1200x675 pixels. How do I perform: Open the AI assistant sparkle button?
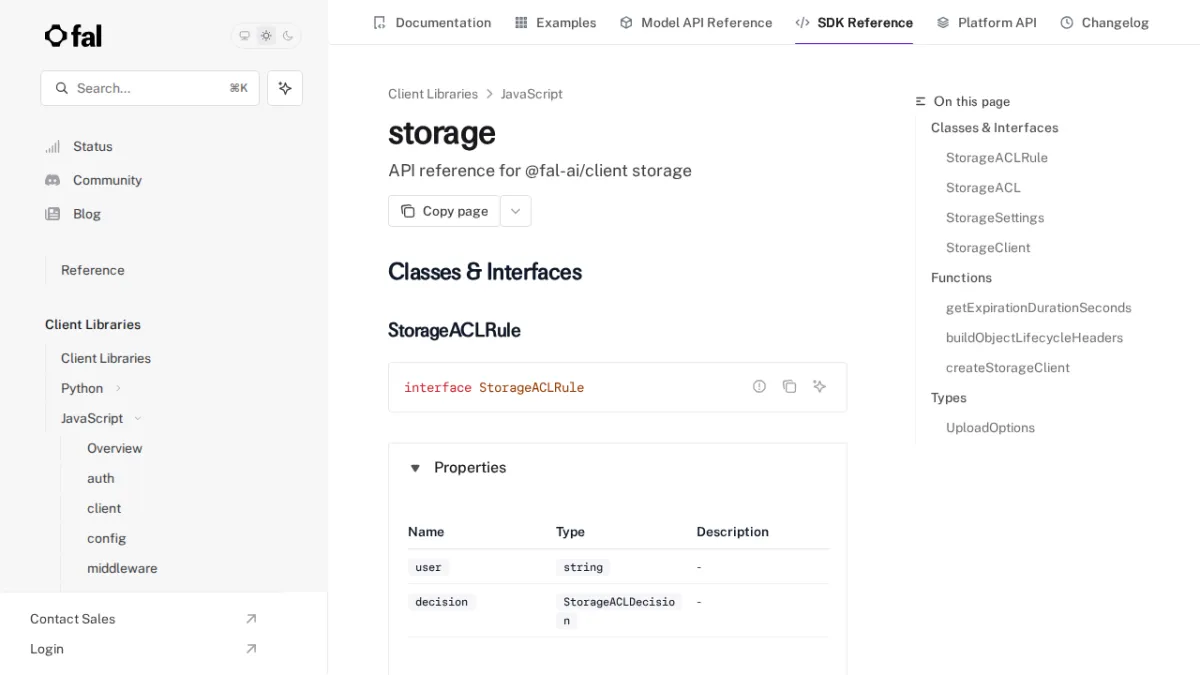285,88
